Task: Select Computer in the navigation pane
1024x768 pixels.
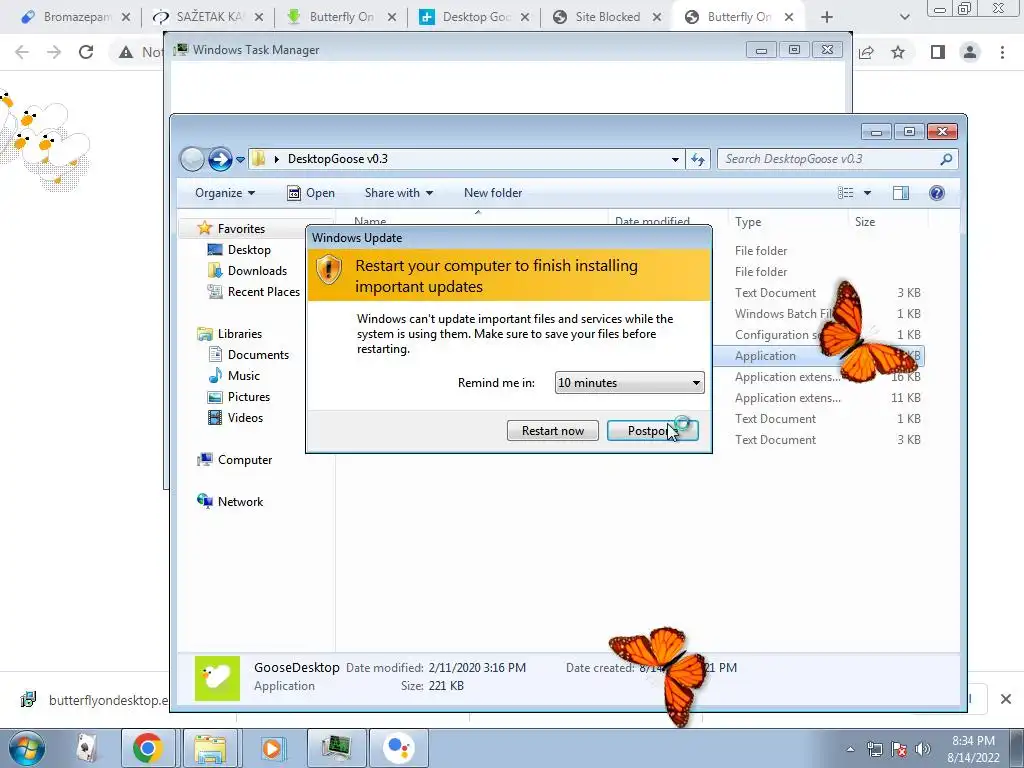Action: pyautogui.click(x=244, y=460)
